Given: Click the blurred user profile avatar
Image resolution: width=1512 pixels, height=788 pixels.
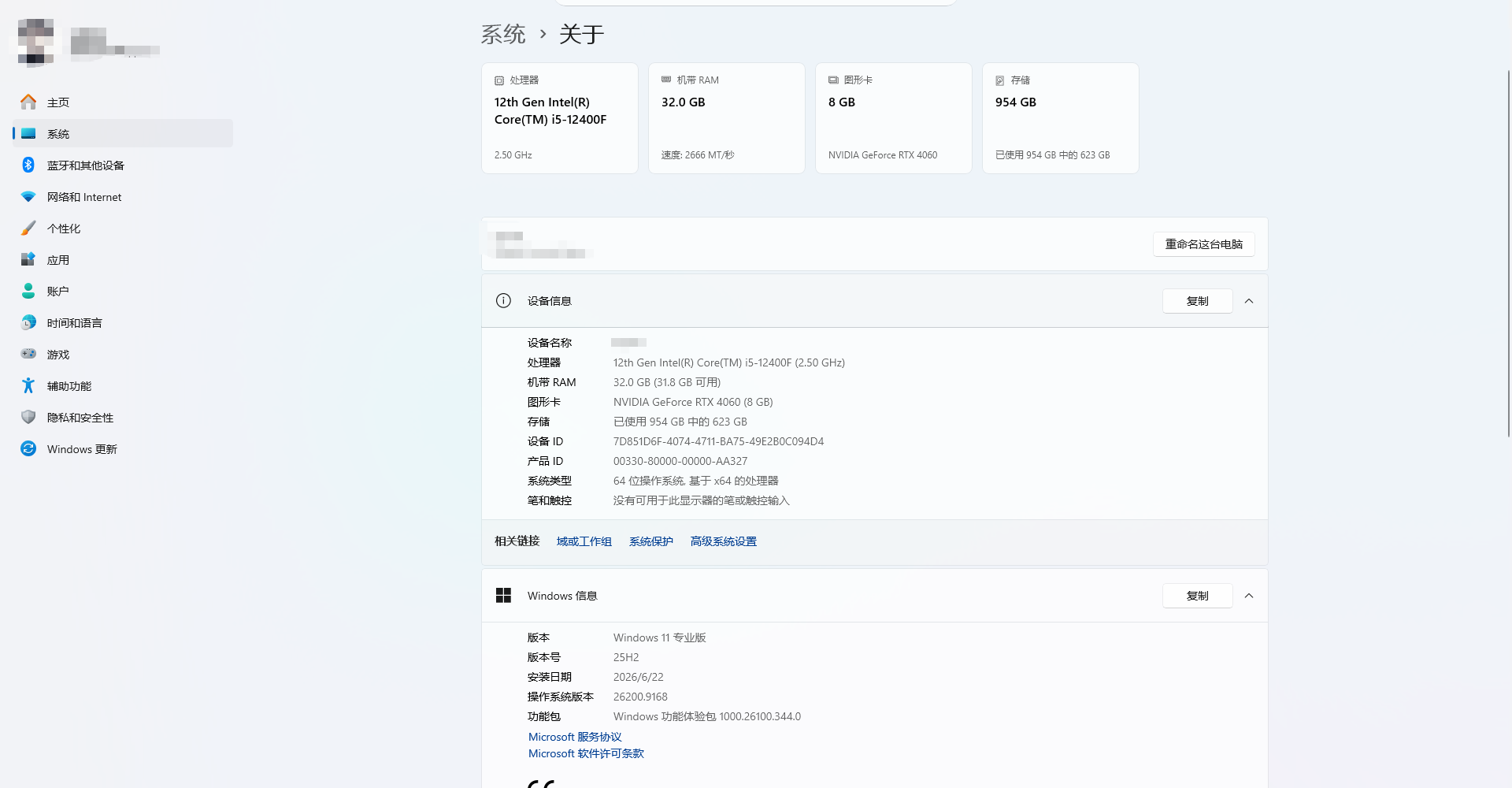Looking at the screenshot, I should 36,41.
